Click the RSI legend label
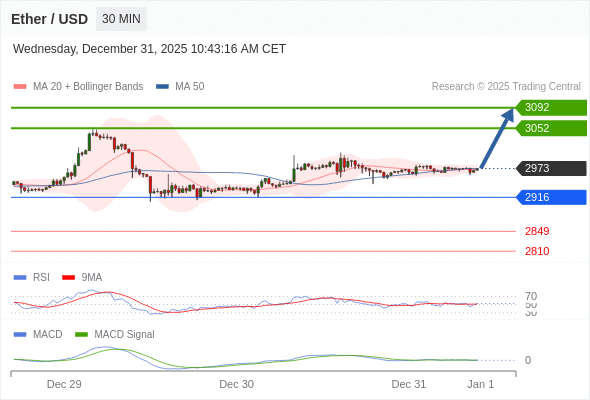590x400 pixels. point(41,278)
